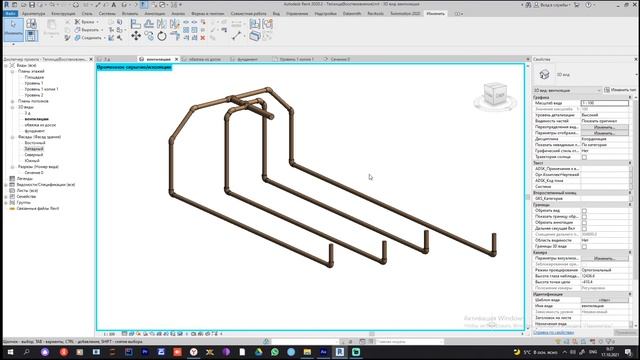Click the Изменить тип button
This screenshot has height=360, width=640.
(x=620, y=90)
